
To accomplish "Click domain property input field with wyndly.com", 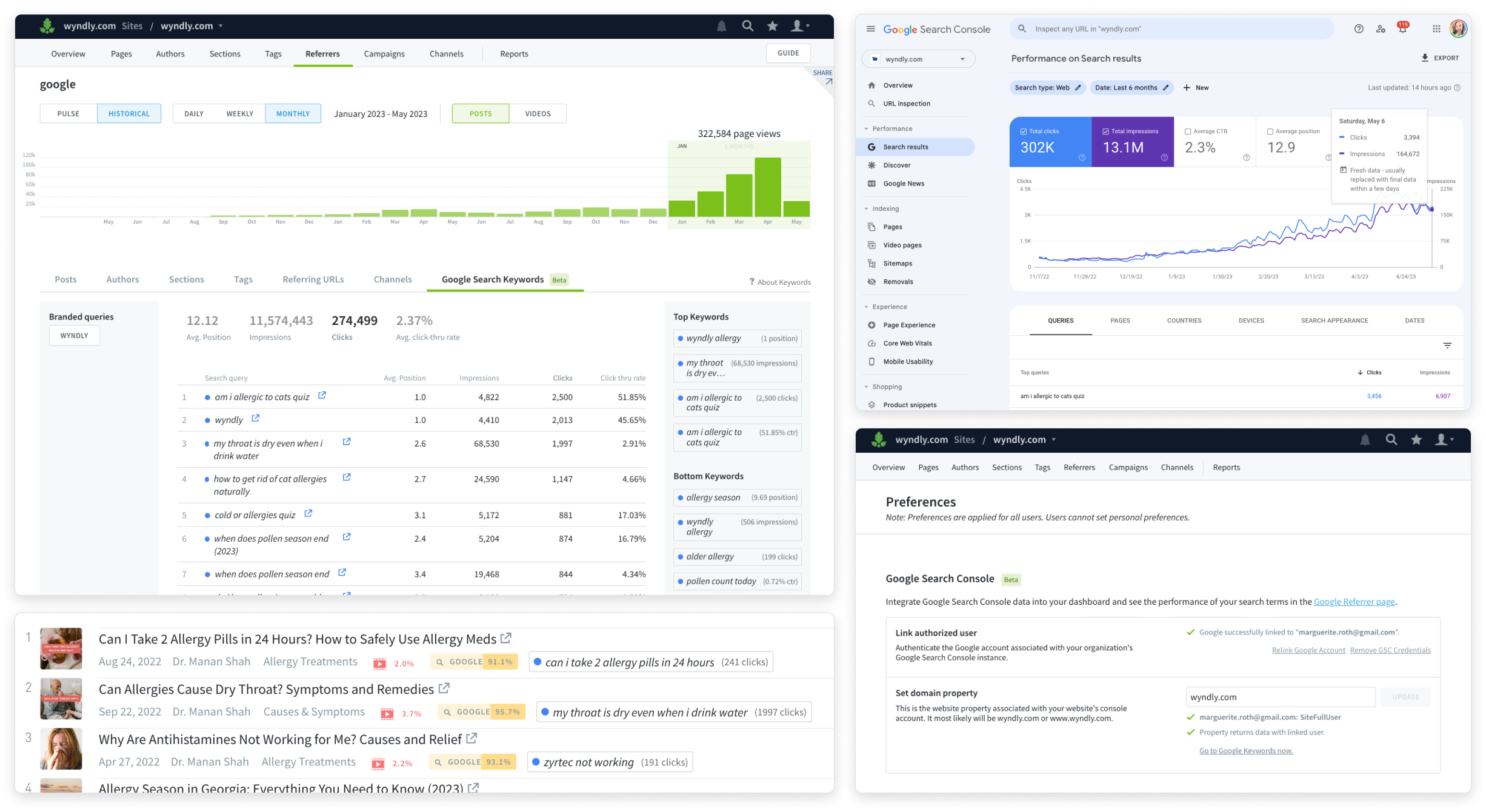I will 1280,697.
